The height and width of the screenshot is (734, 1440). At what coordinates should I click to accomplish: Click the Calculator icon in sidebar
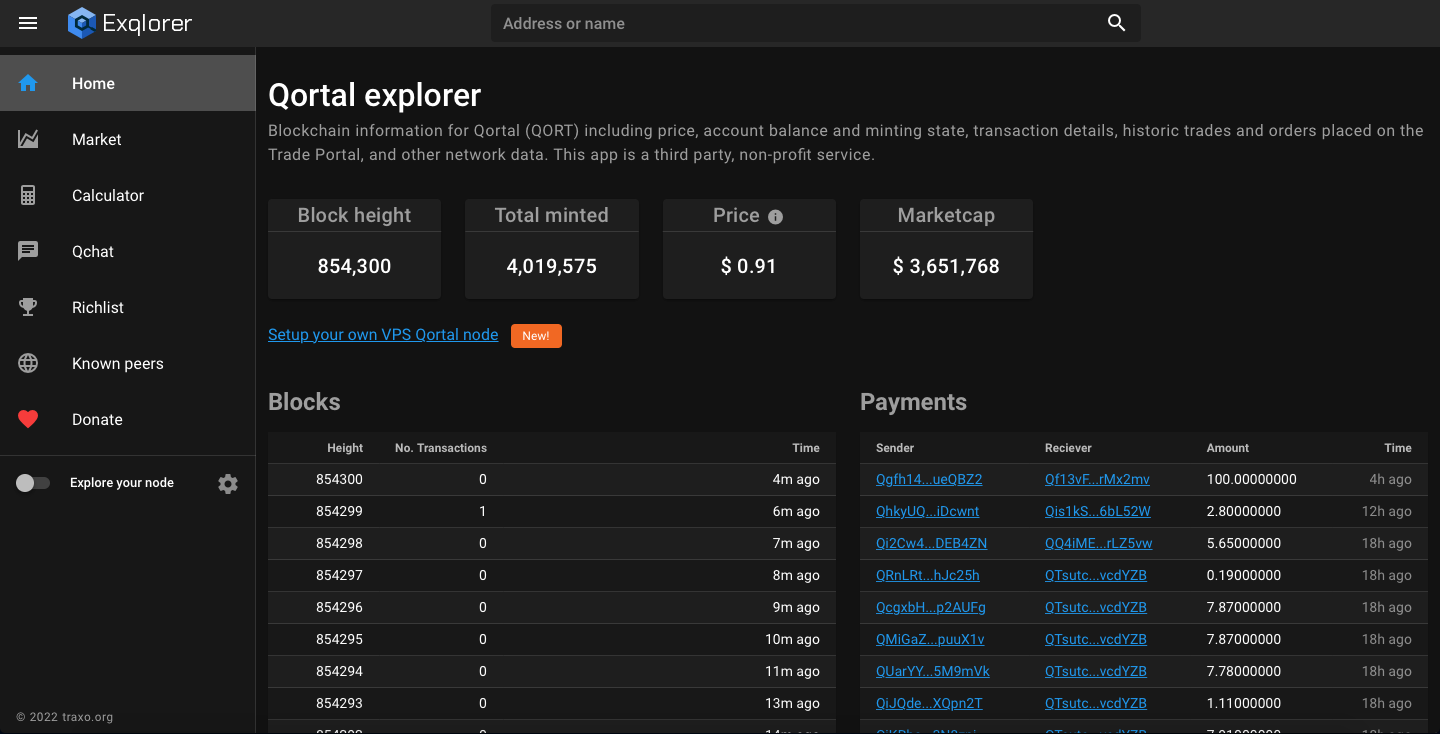coord(28,195)
